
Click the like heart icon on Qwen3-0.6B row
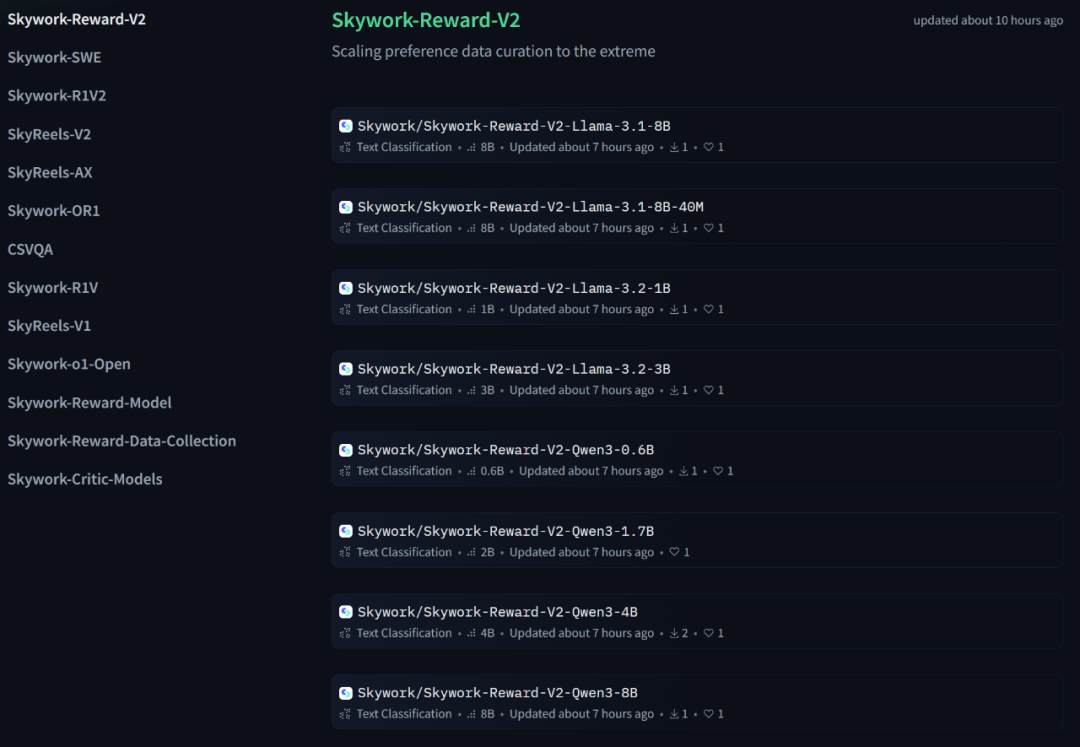[x=718, y=471]
